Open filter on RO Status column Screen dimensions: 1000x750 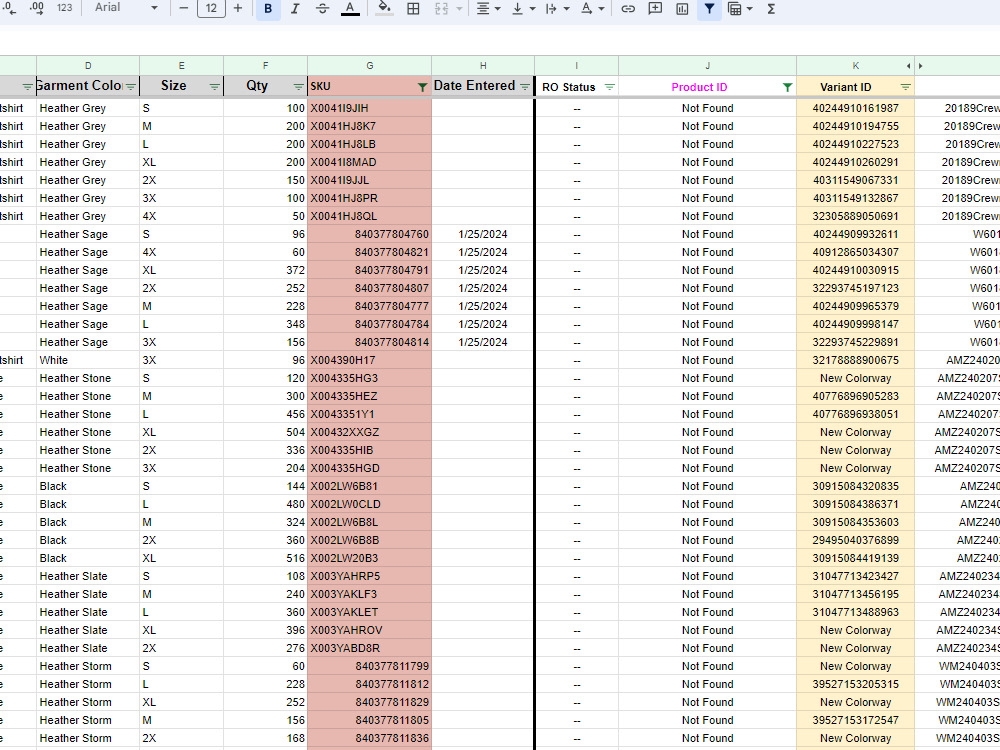610,87
